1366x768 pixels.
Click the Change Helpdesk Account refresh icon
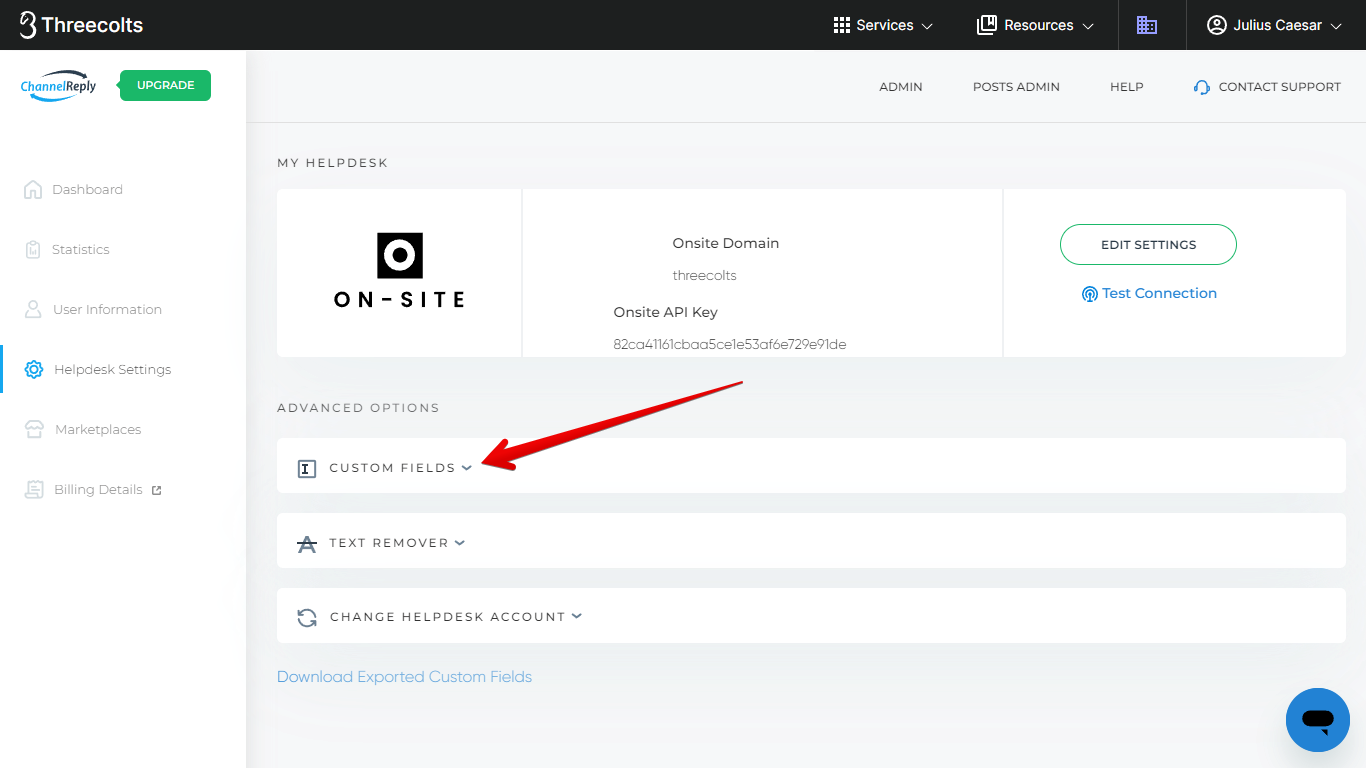pyautogui.click(x=307, y=618)
